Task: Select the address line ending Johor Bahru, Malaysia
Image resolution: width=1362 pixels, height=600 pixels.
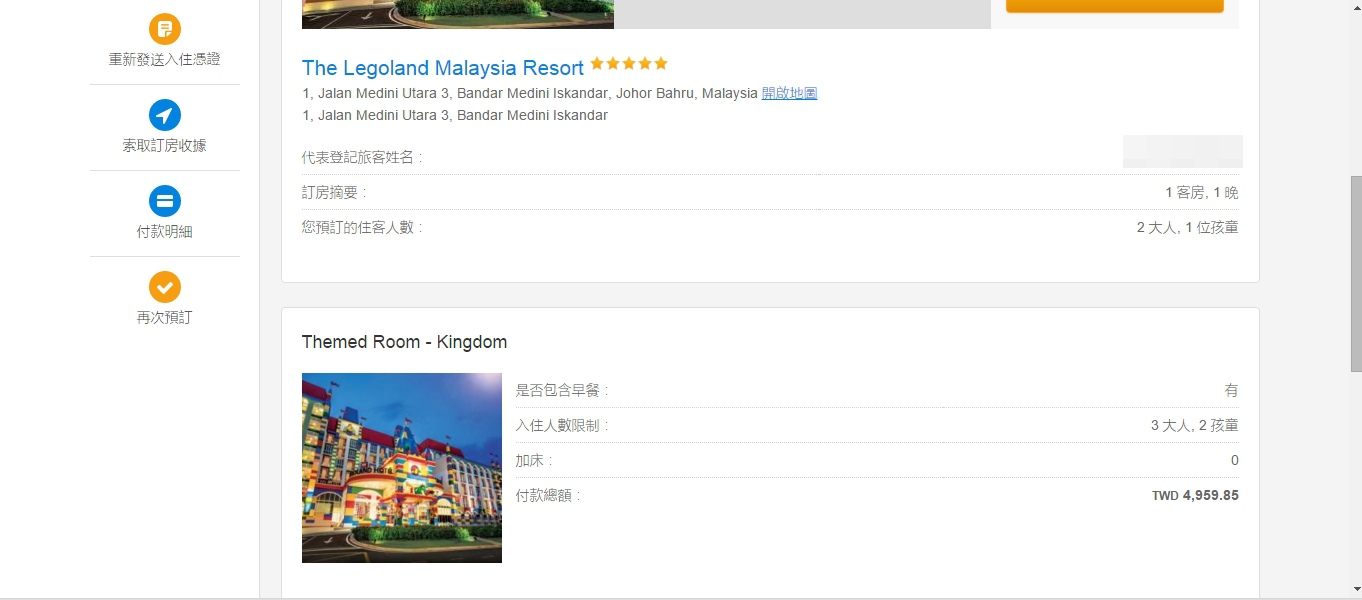Action: click(530, 93)
